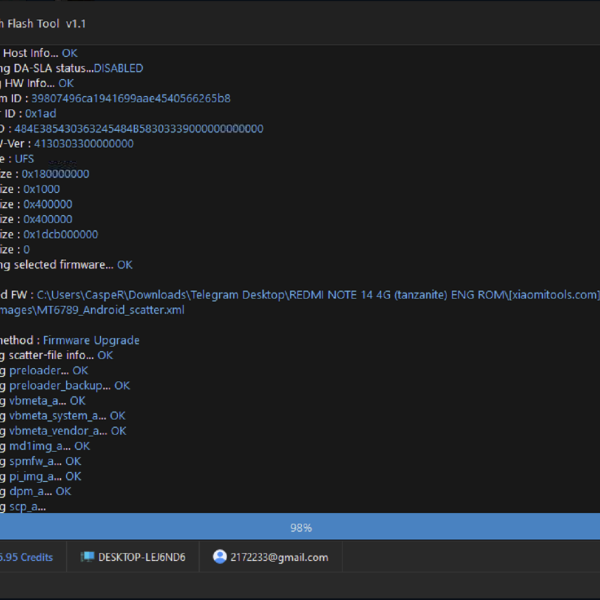Viewport: 600px width, 600px height.
Task: Click the scatter-file info OK line
Action: pos(57,355)
